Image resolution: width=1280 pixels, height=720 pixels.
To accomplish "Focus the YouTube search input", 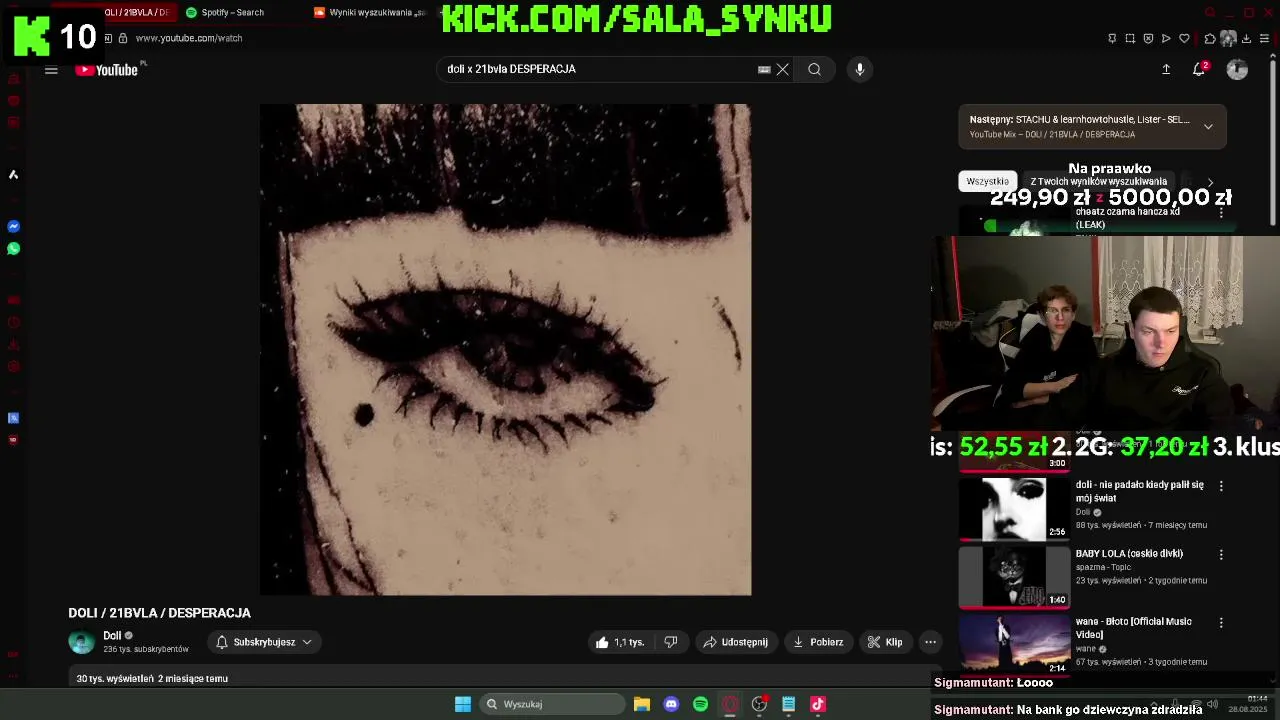I will (600, 69).
